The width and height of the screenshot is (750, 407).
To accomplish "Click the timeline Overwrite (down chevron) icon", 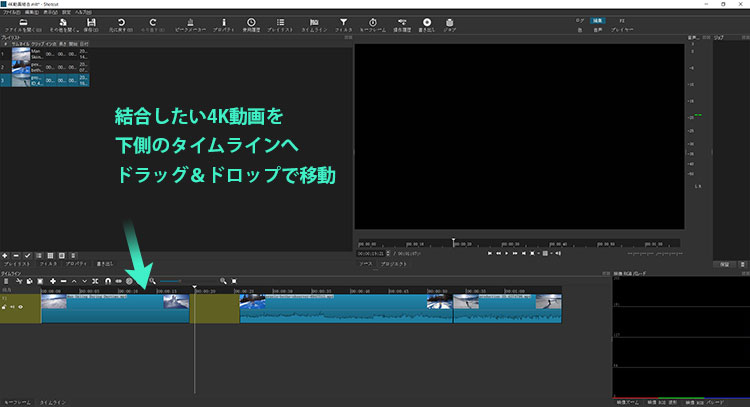I will click(85, 281).
